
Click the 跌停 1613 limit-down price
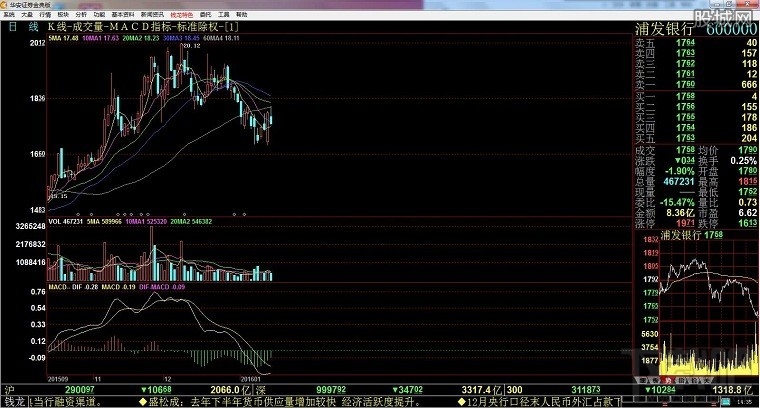point(748,223)
